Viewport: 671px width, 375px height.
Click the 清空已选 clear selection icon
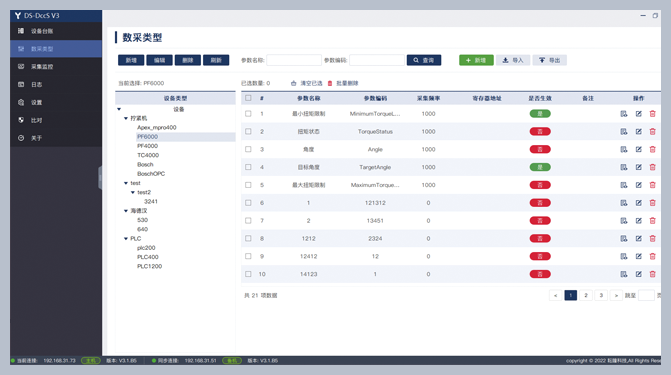tap(293, 83)
